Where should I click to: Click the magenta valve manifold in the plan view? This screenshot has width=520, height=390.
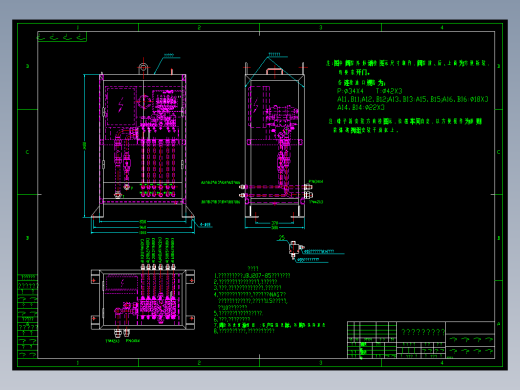pos(157,307)
